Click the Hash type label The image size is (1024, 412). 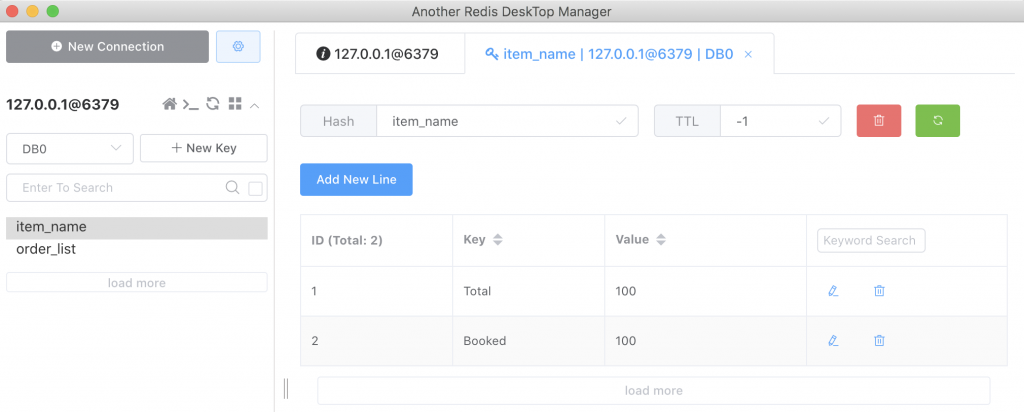point(338,121)
